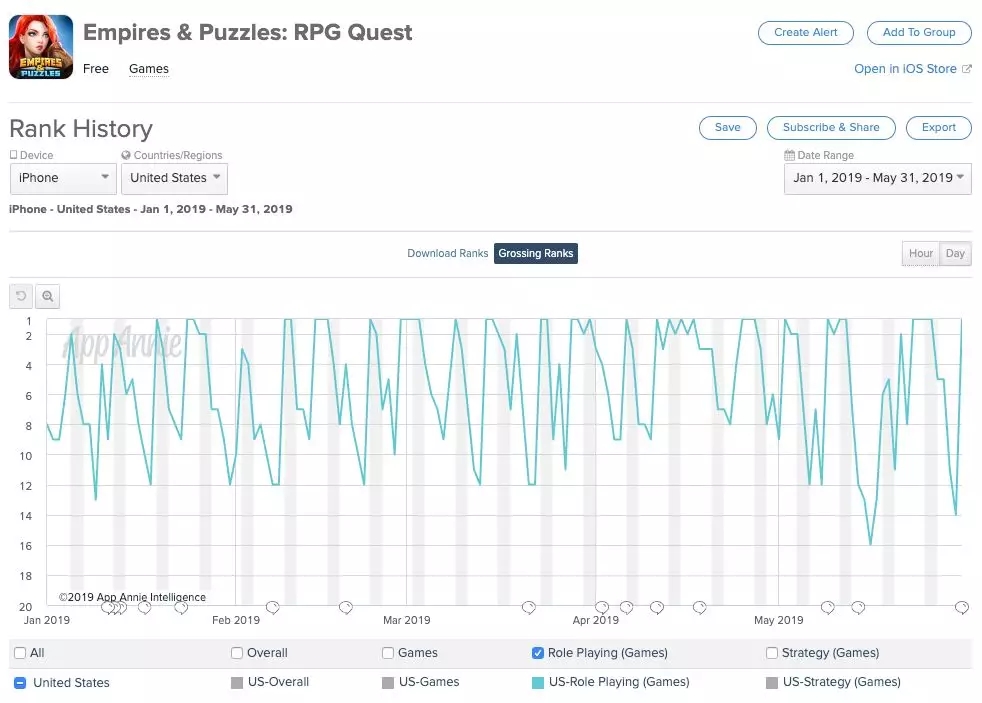Click the Empires & Puzzles app icon

41,47
